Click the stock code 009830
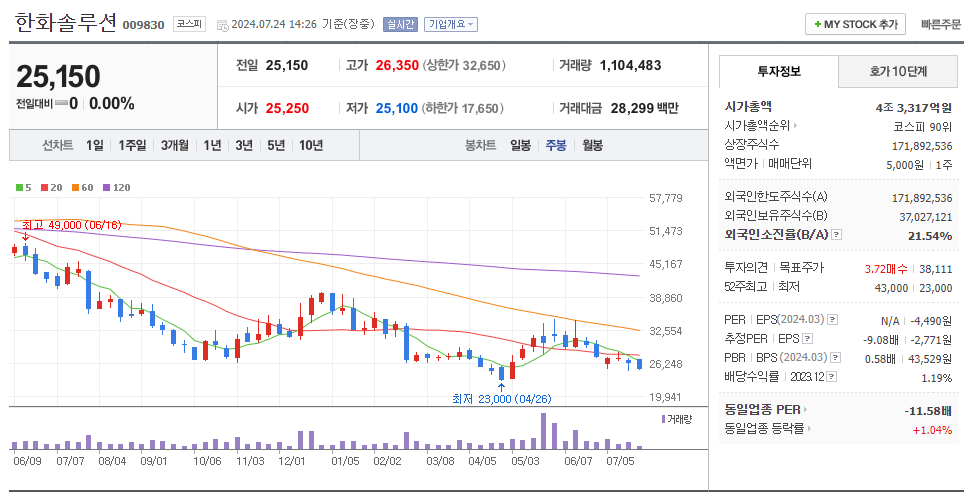This screenshot has width=965, height=493. pos(143,25)
